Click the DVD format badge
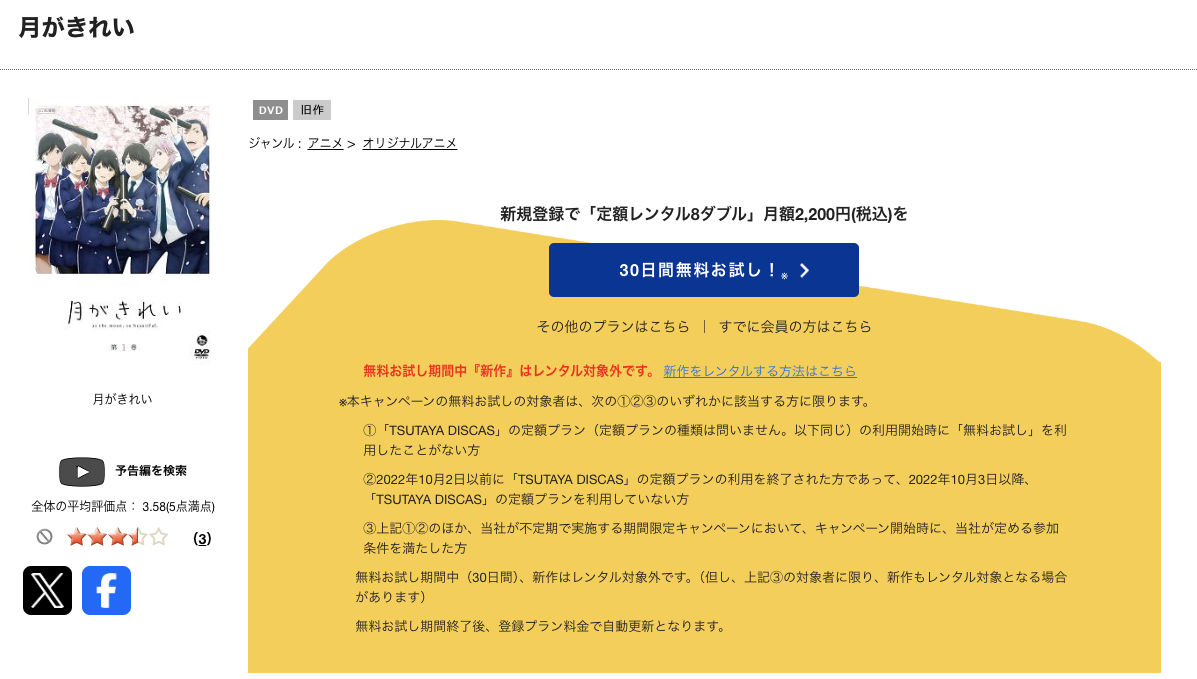The width and height of the screenshot is (1197, 679). (x=270, y=110)
